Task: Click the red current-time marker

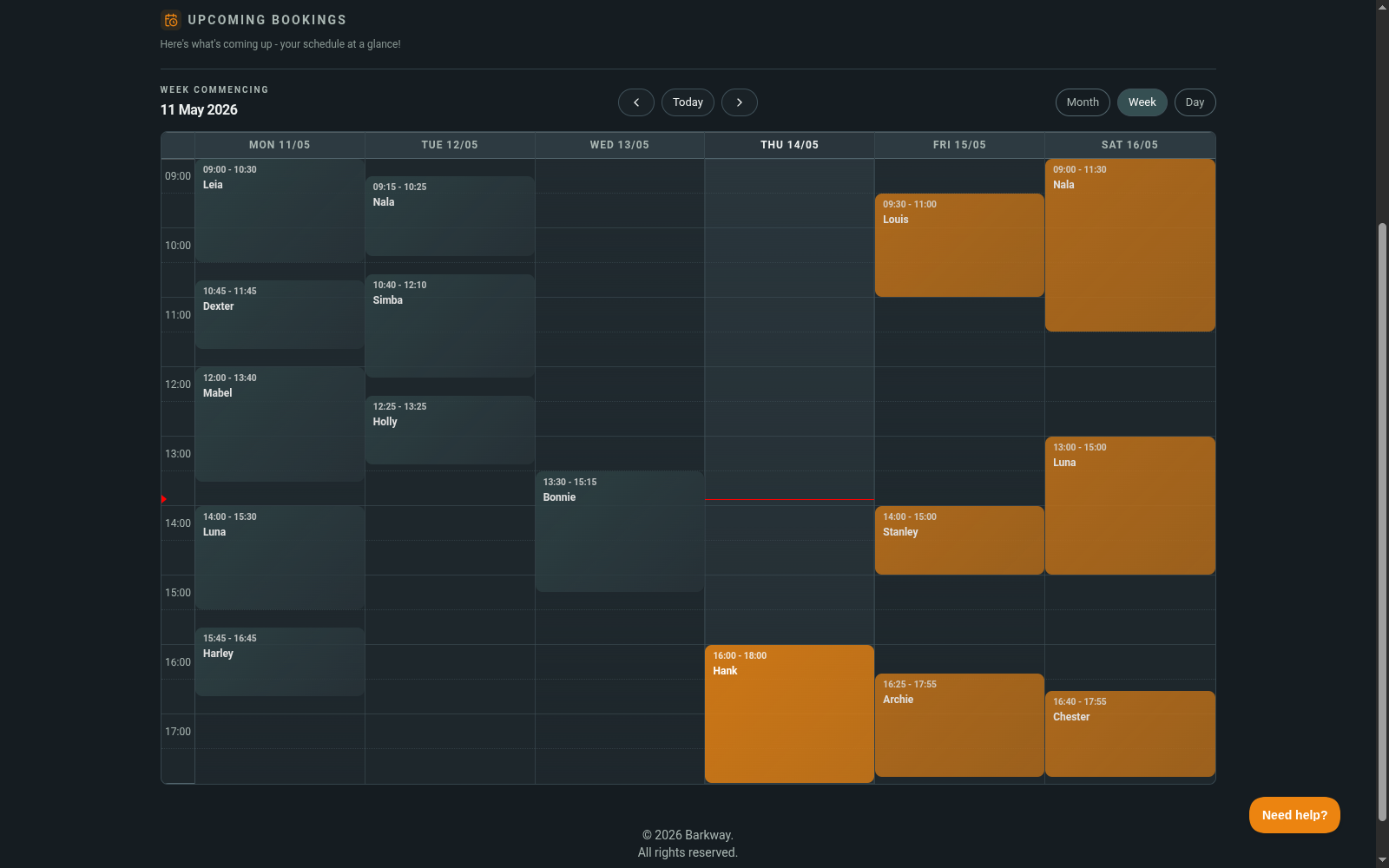Action: 163,499
